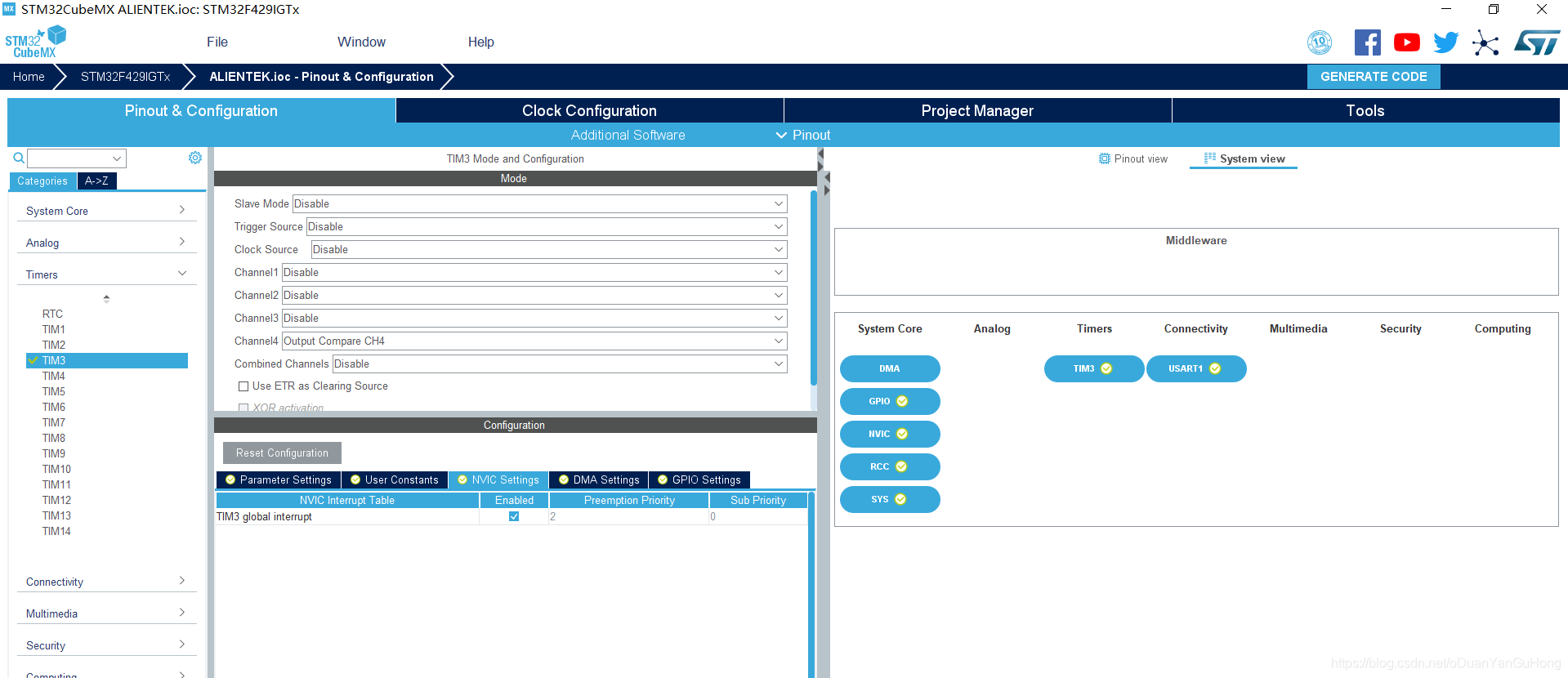Open the Help menu
1568x678 pixels.
(x=480, y=42)
